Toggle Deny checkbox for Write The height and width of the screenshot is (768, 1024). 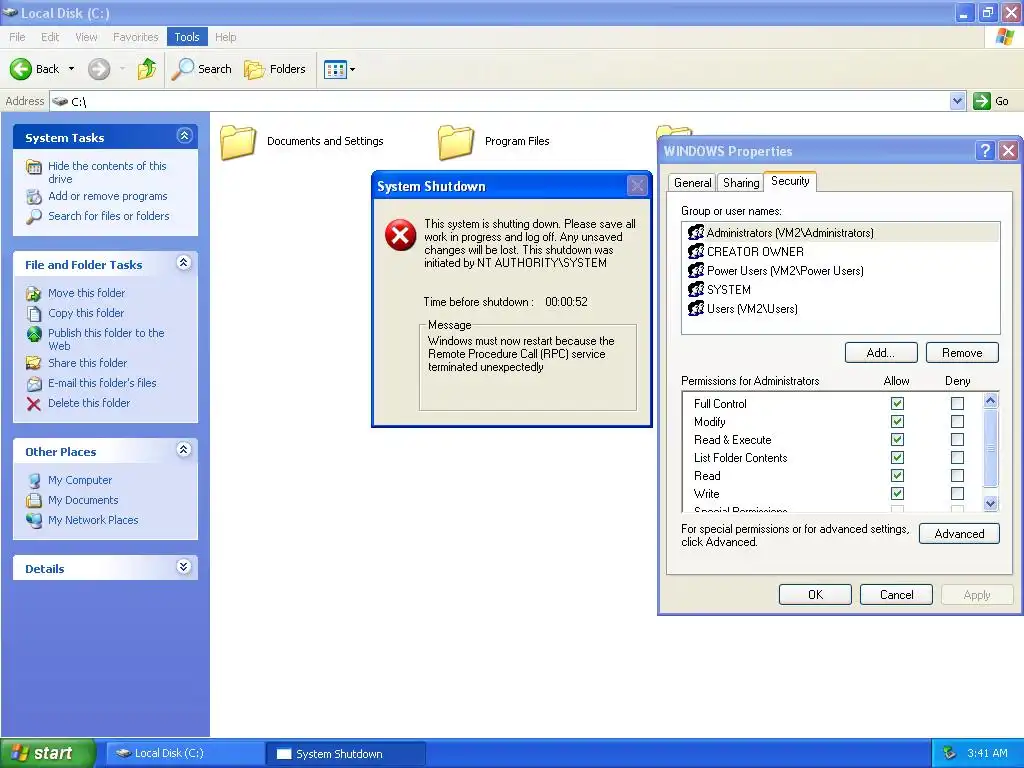pyautogui.click(x=957, y=494)
